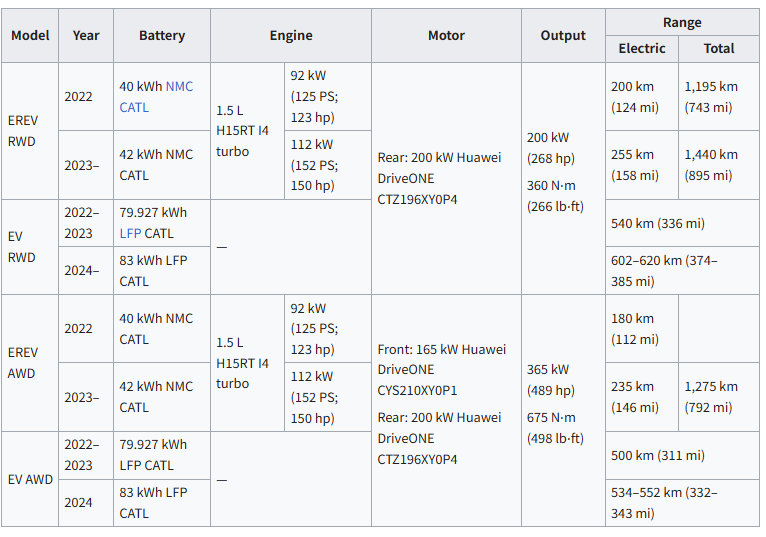Click the 1,195 km total range cell
This screenshot has height=537, width=766.
pyautogui.click(x=718, y=97)
